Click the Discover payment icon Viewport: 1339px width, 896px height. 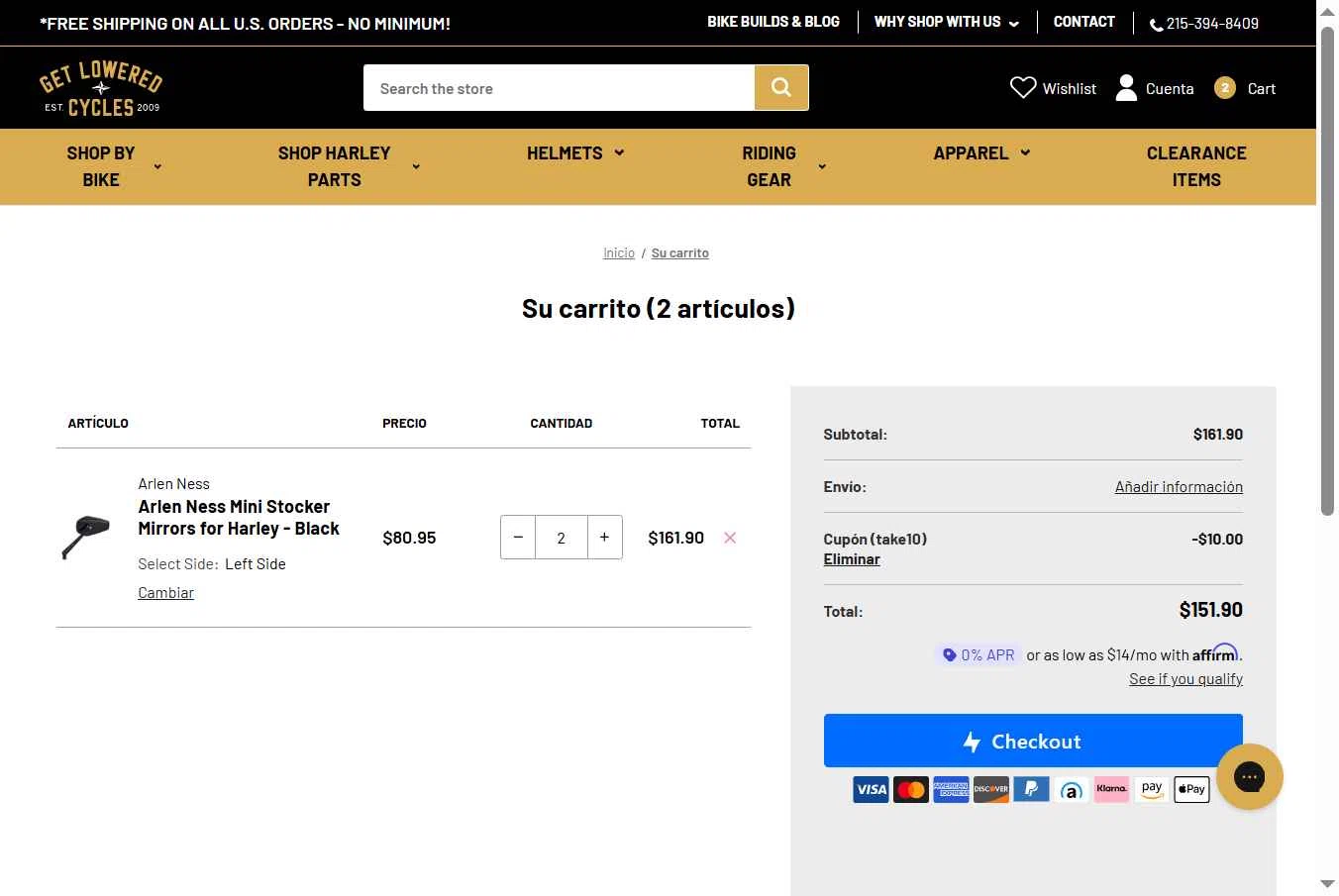[991, 789]
